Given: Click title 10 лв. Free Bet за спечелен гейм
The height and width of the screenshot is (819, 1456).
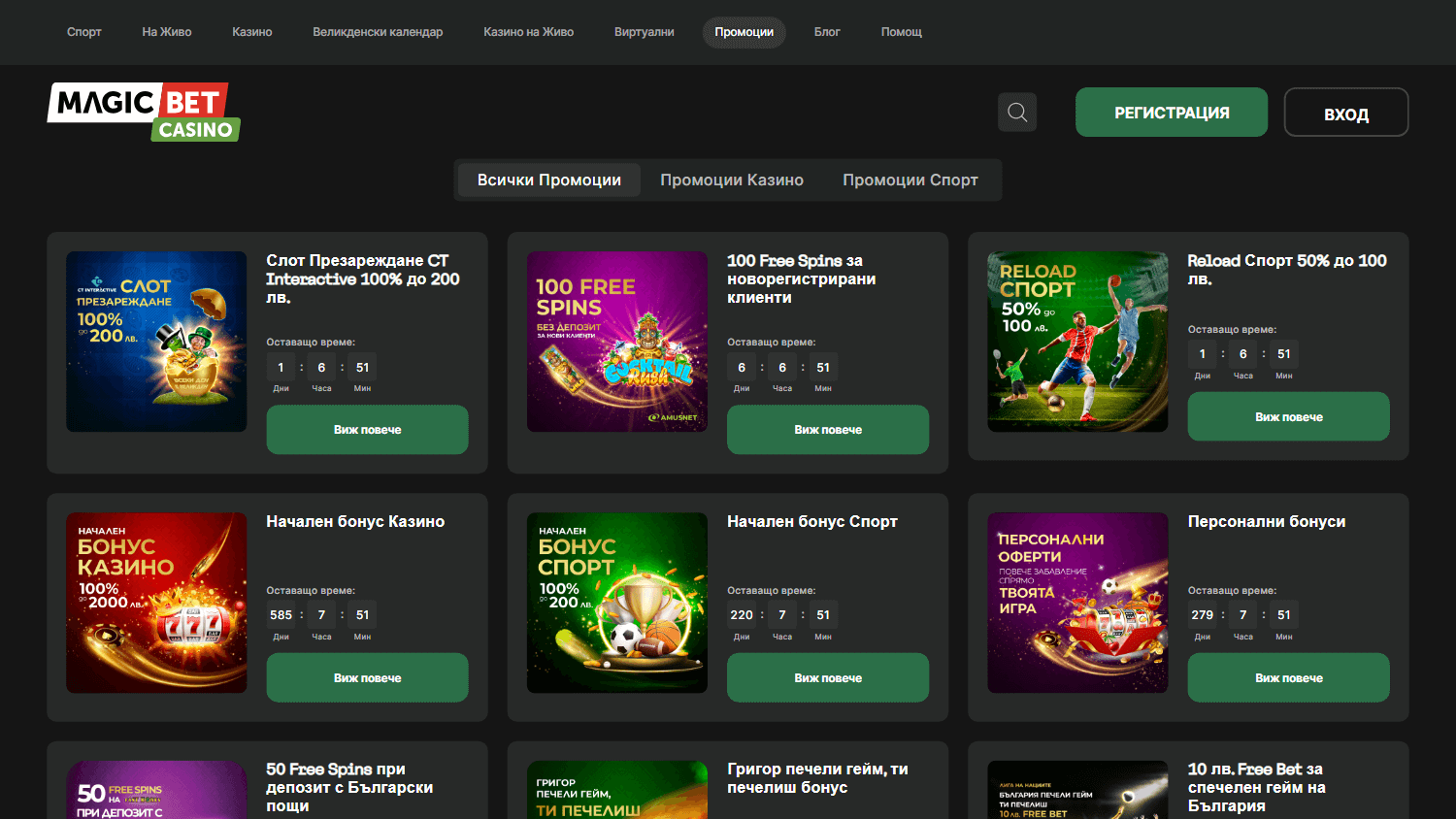Looking at the screenshot, I should (1257, 787).
